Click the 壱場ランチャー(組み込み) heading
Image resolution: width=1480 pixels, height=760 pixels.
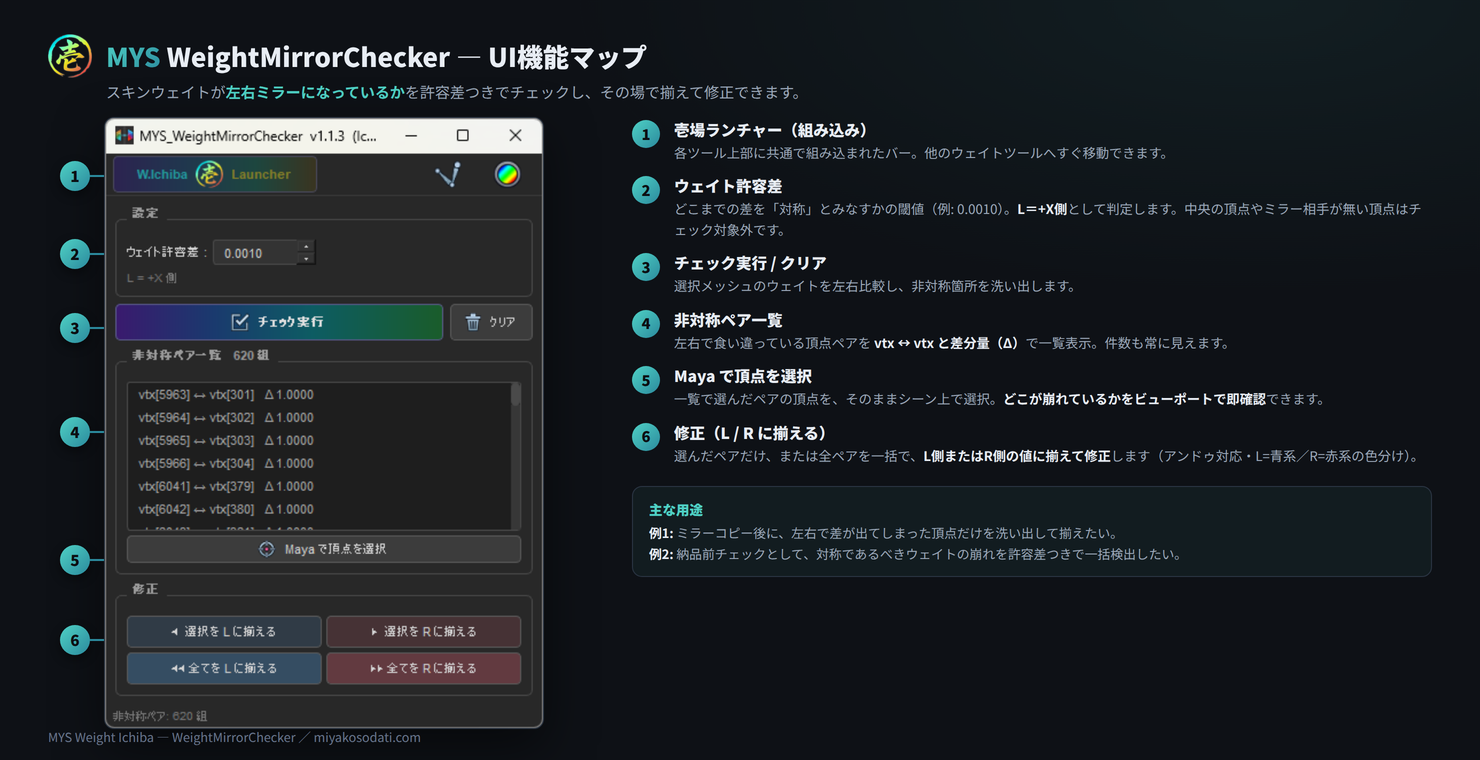(770, 131)
